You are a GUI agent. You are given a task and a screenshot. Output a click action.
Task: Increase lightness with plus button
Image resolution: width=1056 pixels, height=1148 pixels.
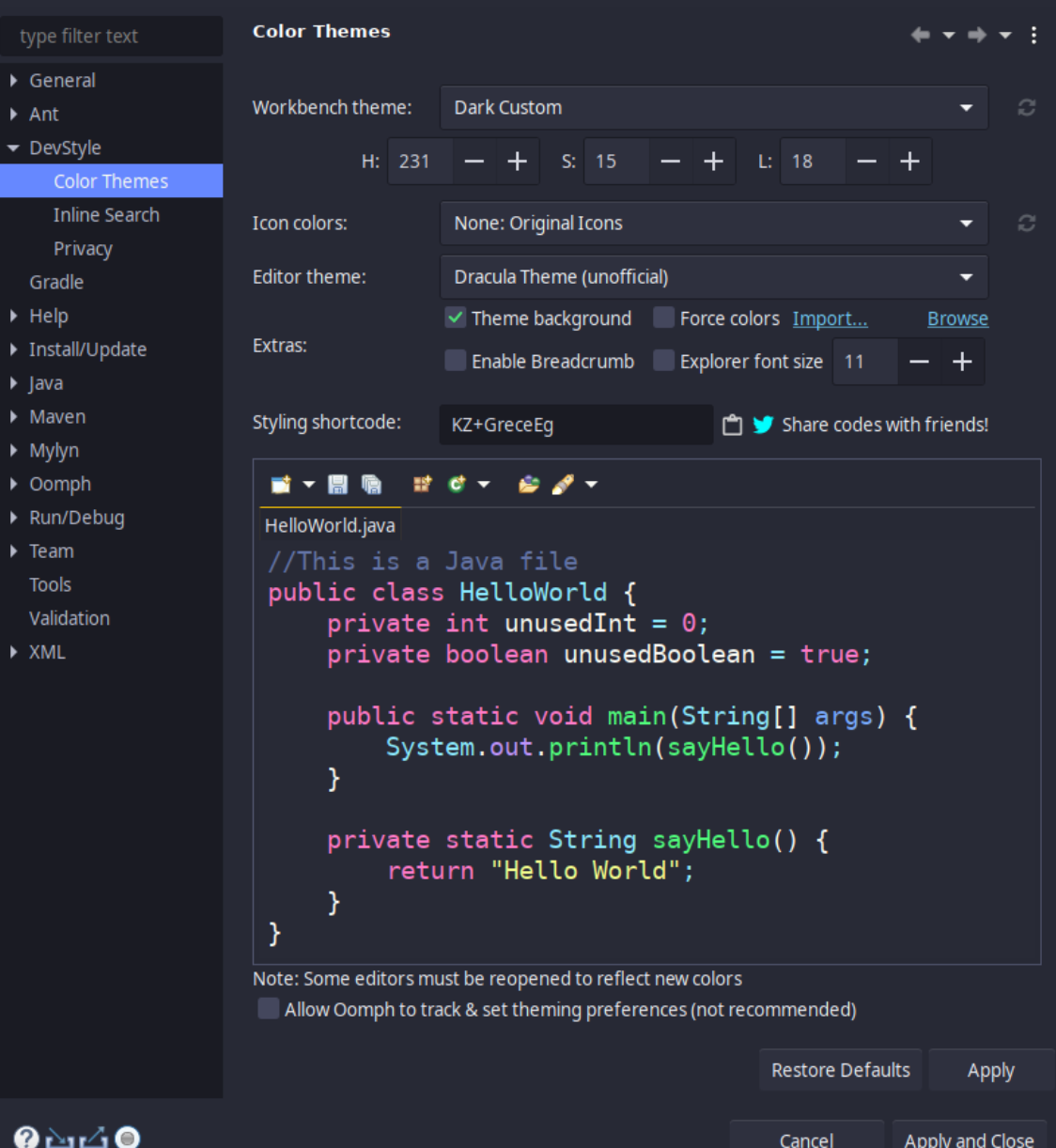tap(909, 162)
